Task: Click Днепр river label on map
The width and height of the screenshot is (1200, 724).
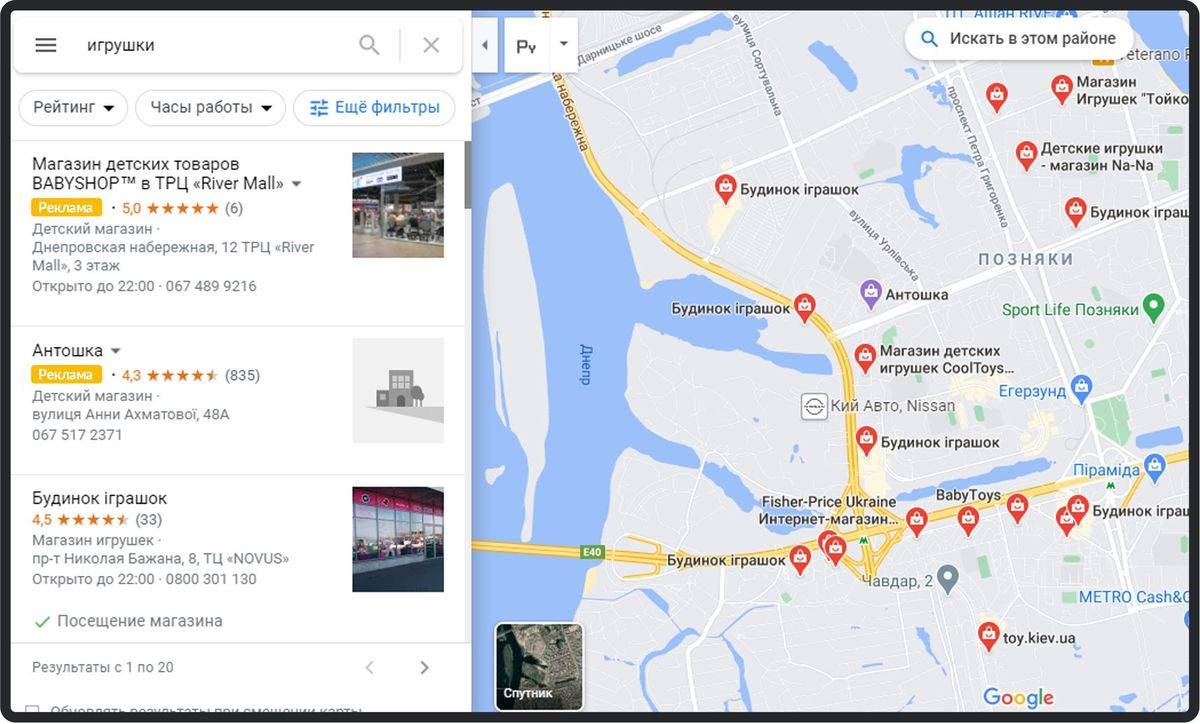Action: click(x=585, y=364)
